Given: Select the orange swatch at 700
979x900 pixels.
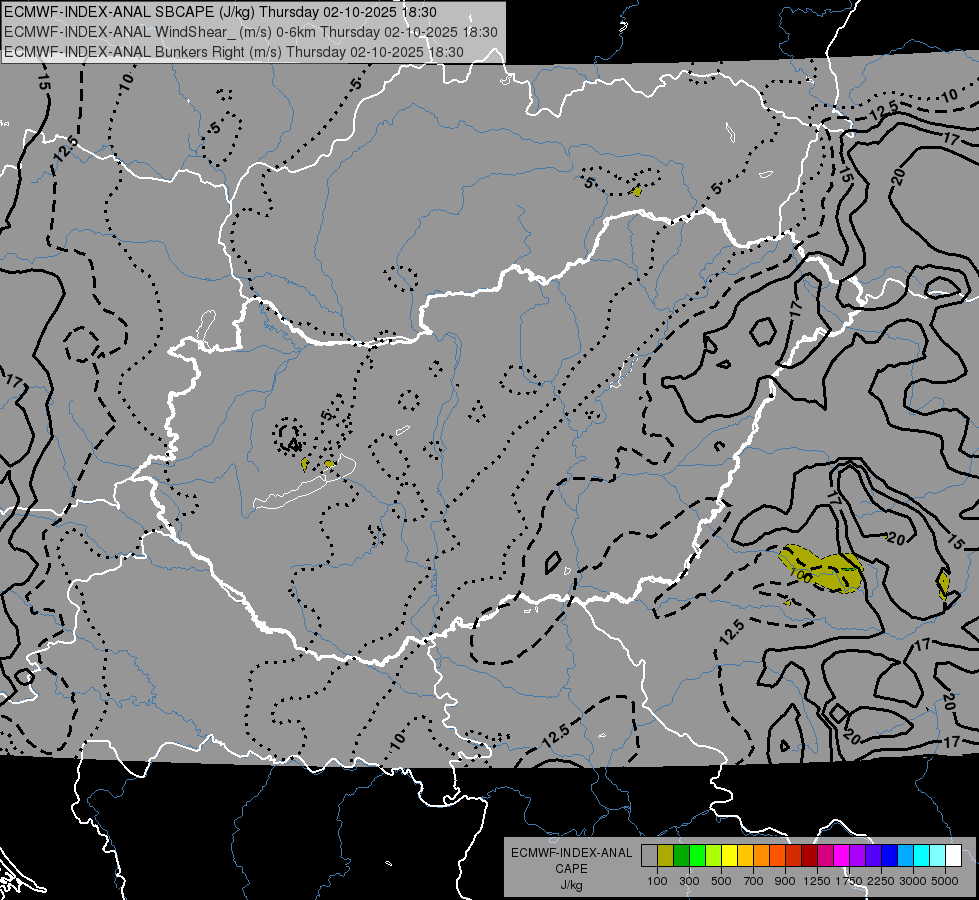Looking at the screenshot, I should tap(761, 856).
